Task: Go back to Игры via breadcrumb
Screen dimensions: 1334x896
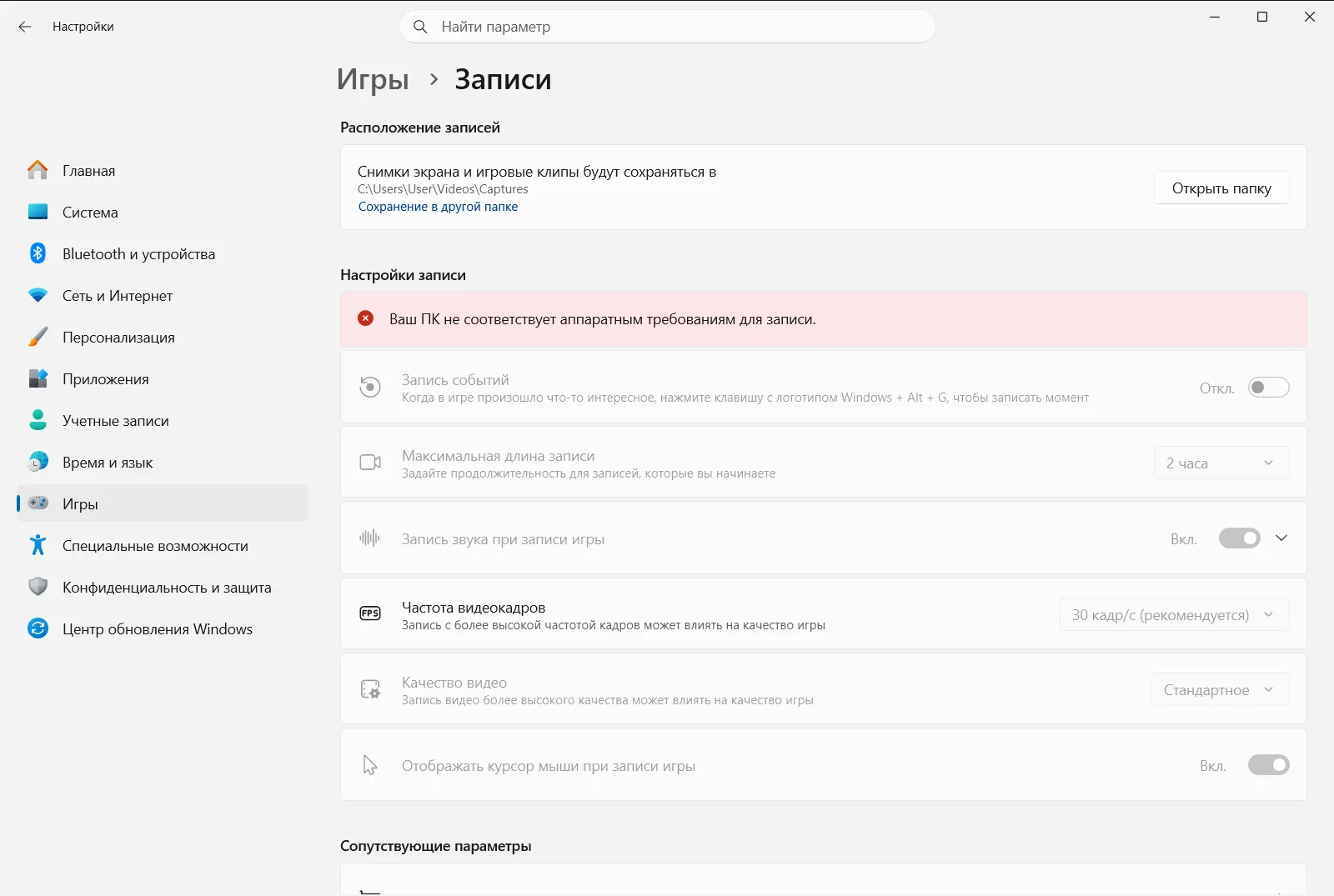Action: pos(373,79)
